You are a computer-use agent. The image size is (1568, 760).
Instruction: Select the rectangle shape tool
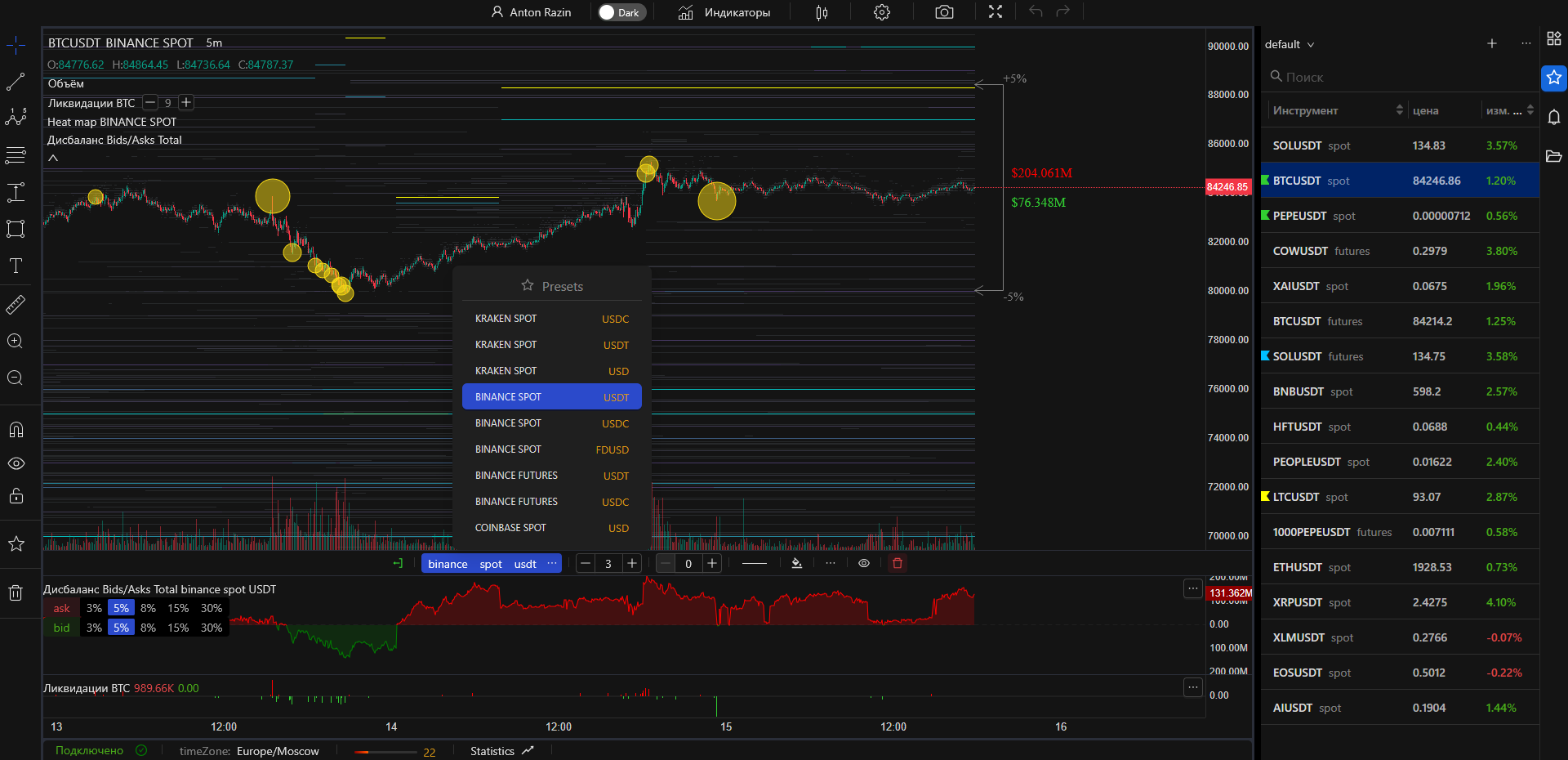(16, 229)
